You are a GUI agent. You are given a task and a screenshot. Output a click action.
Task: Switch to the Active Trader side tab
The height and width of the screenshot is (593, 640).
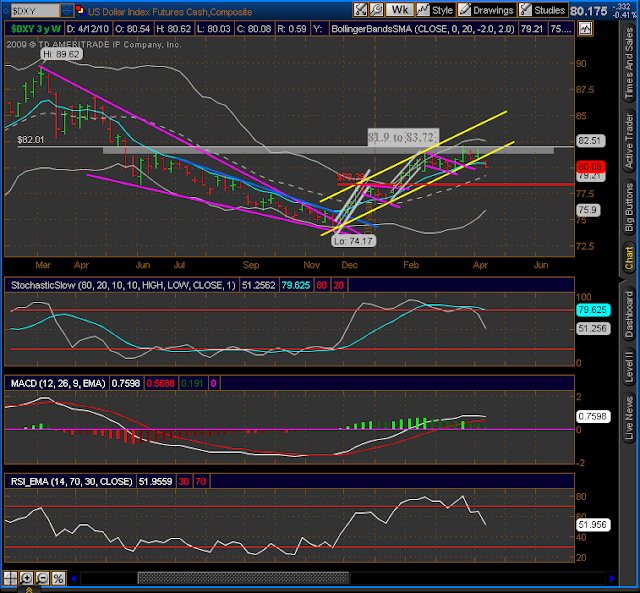point(629,140)
